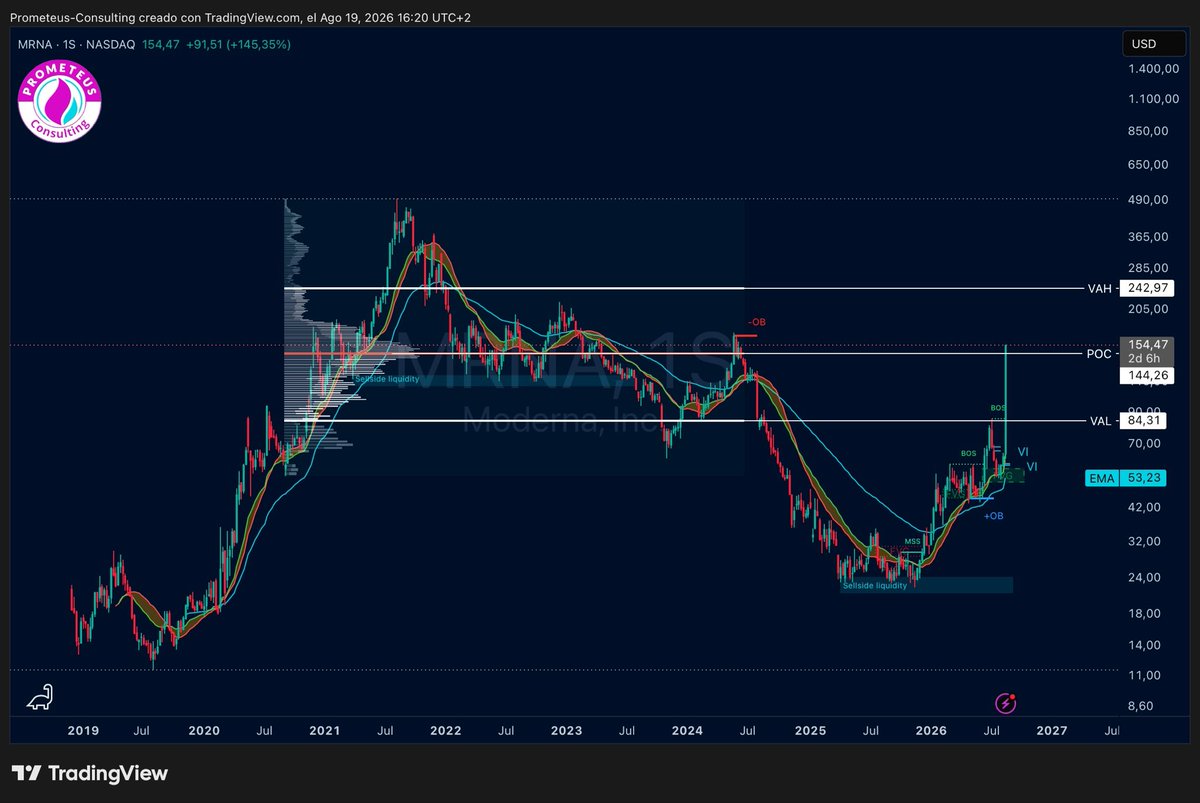Select the VAL label on the chart
1200x803 pixels.
coord(1099,421)
